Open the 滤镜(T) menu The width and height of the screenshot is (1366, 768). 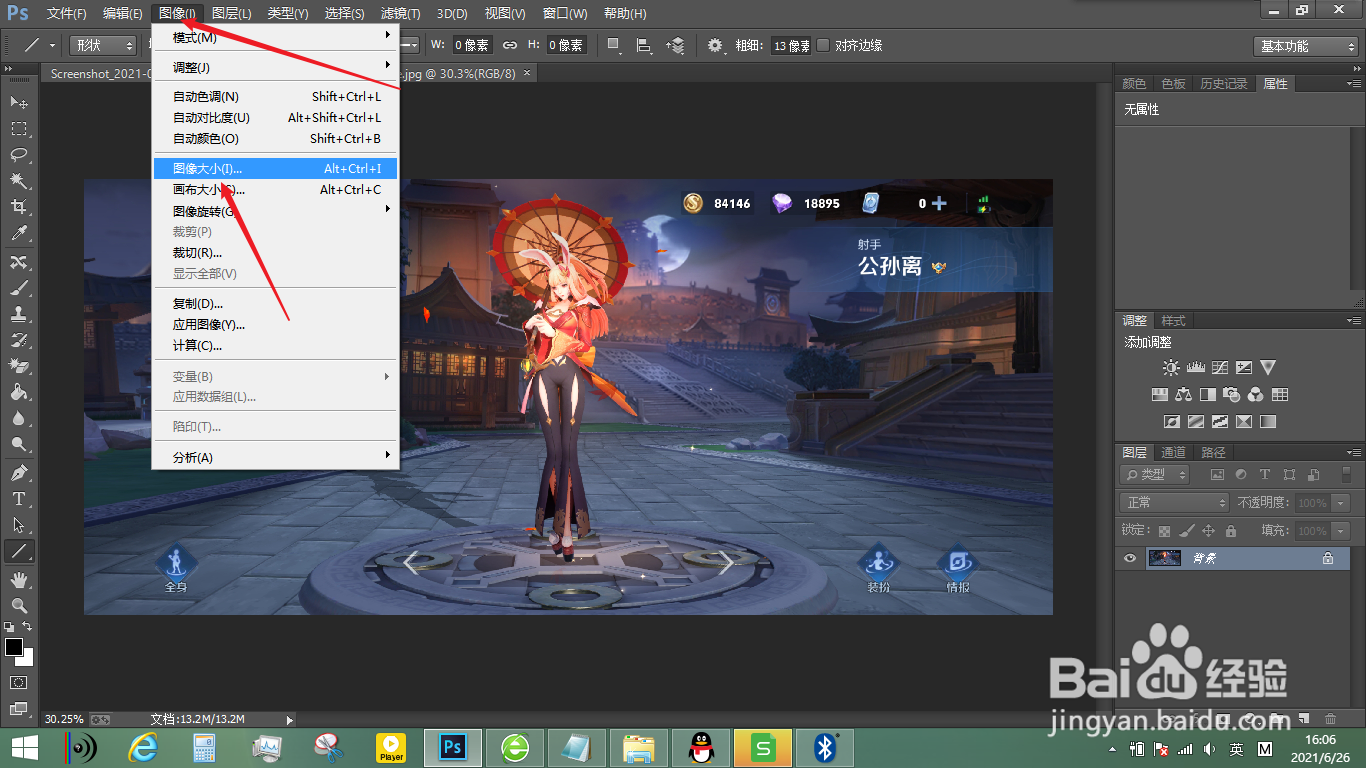(401, 14)
